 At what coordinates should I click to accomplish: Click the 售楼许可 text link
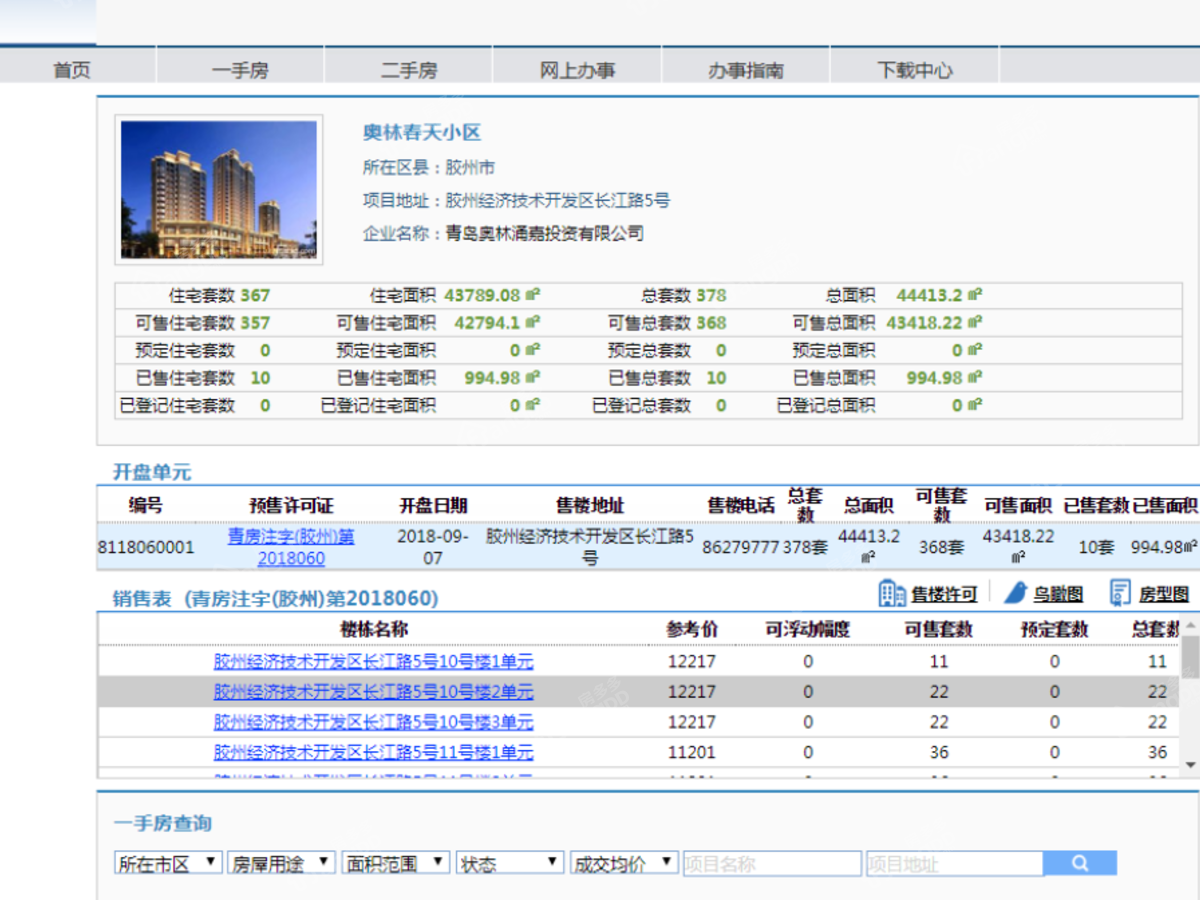point(944,594)
